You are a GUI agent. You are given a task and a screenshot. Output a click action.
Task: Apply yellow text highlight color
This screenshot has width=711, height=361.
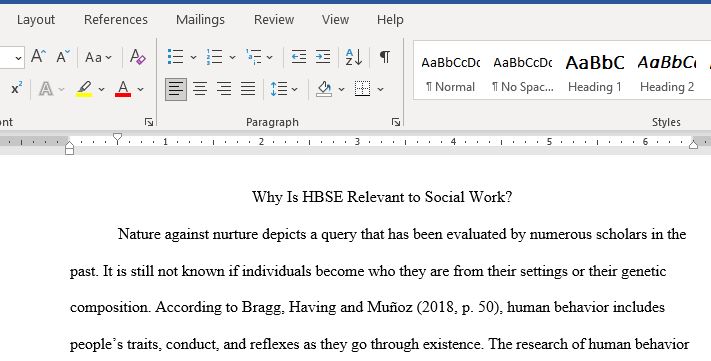coord(84,88)
